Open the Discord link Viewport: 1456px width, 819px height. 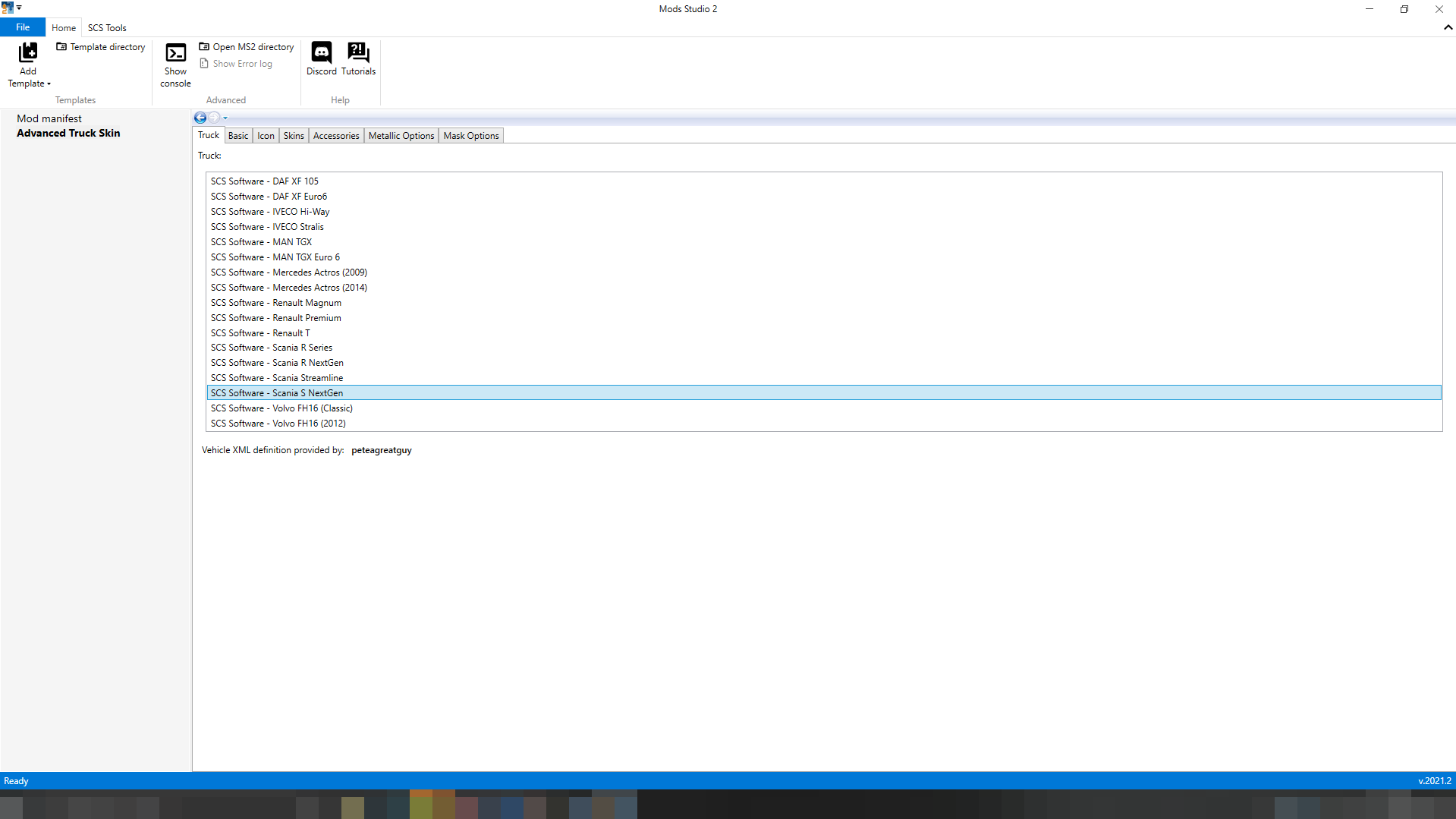[322, 59]
